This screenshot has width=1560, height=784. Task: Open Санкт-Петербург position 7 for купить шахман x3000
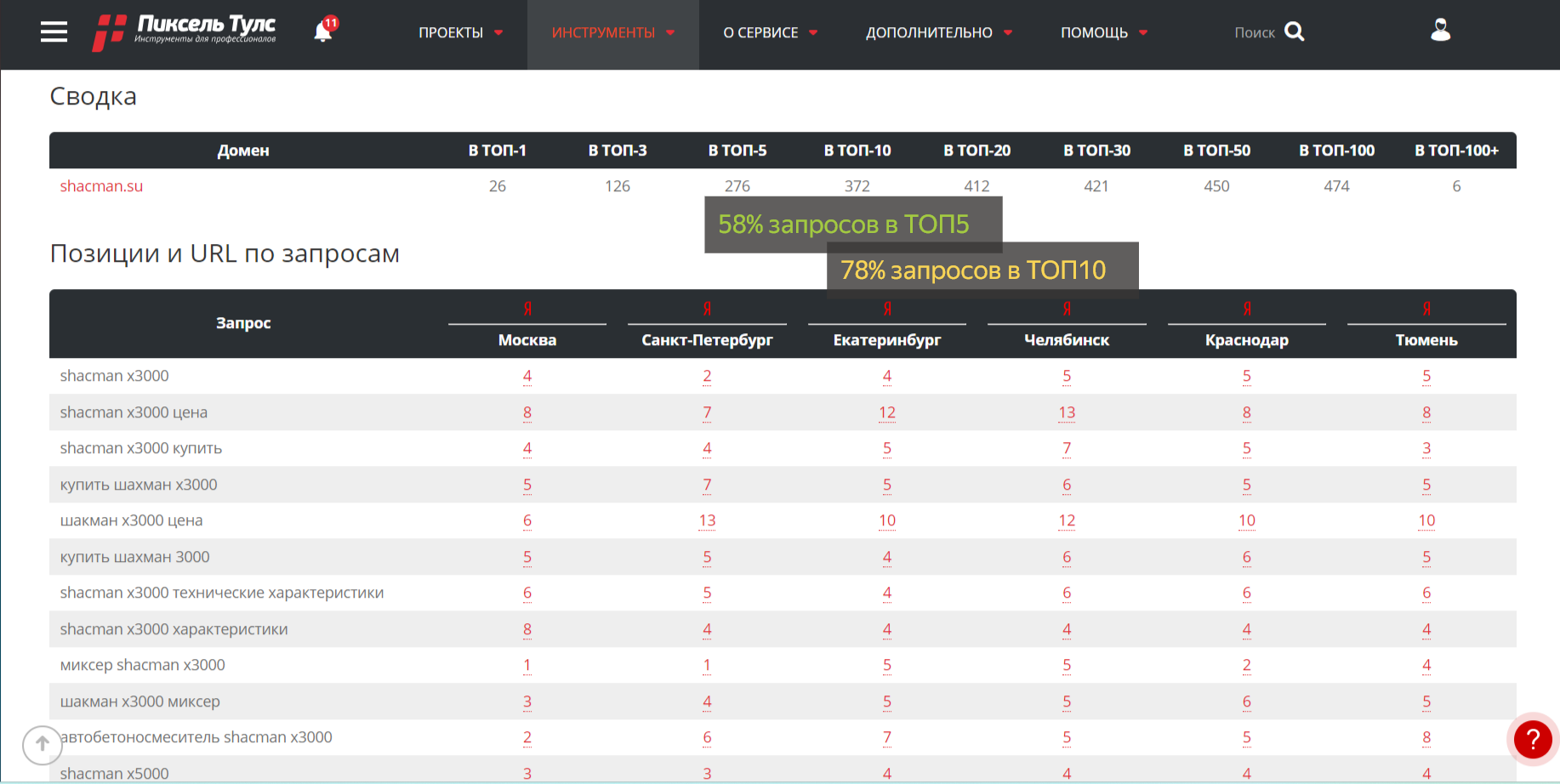(x=707, y=485)
